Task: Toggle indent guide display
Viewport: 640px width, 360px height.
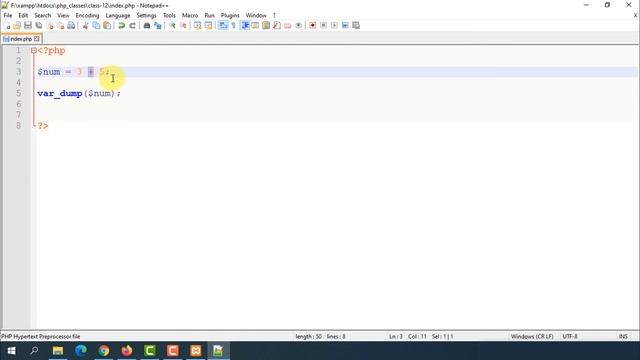Action: click(244, 25)
